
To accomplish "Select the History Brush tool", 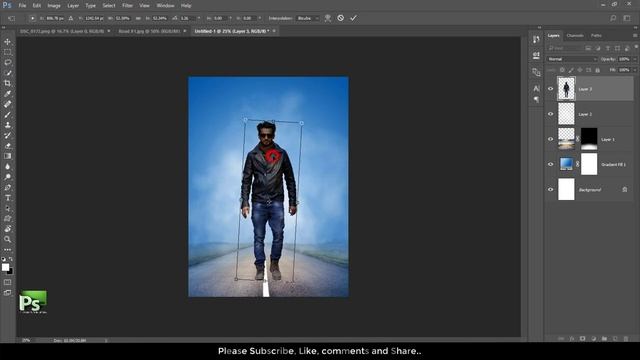I will [7, 136].
